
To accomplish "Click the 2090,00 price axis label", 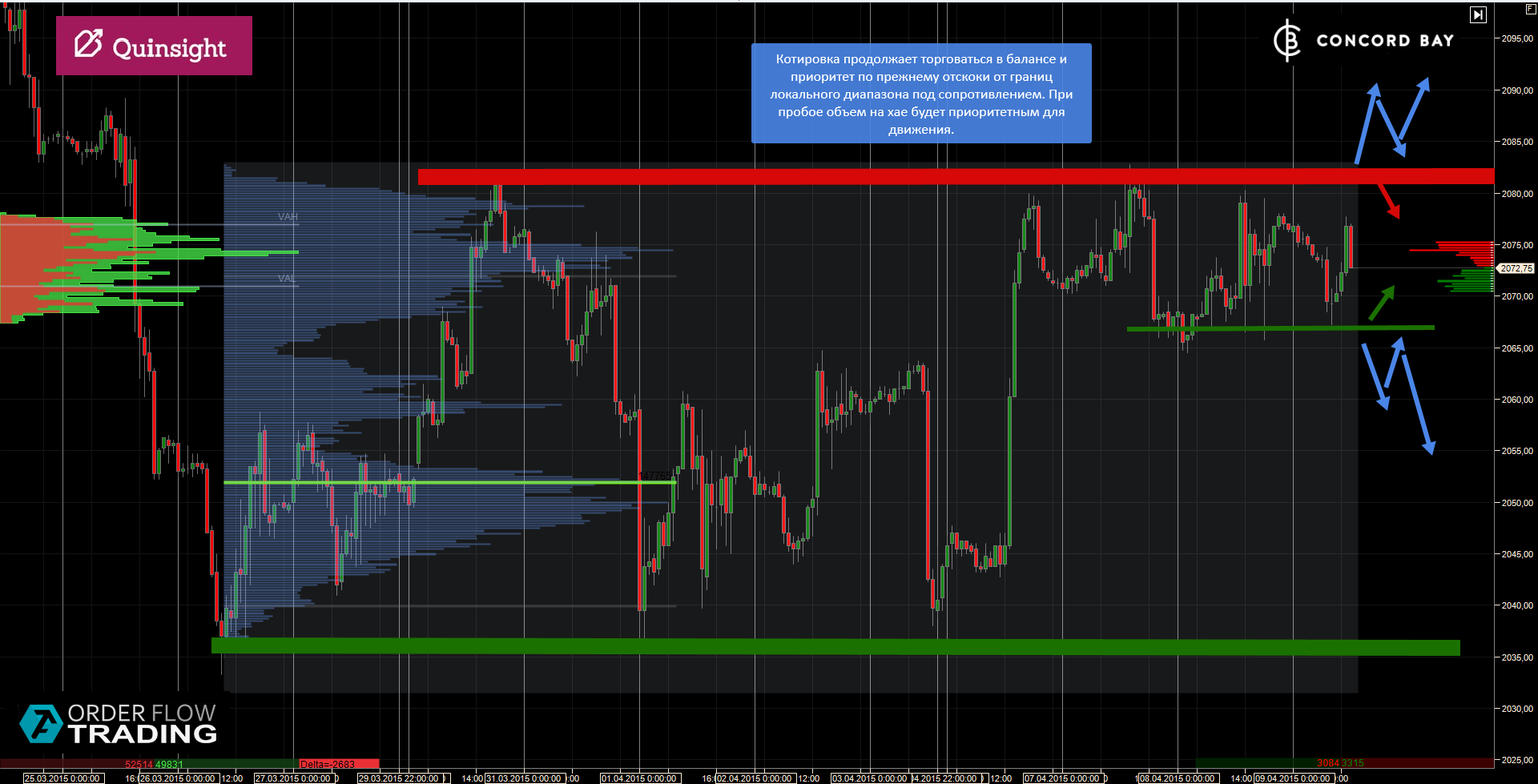I will click(1517, 90).
